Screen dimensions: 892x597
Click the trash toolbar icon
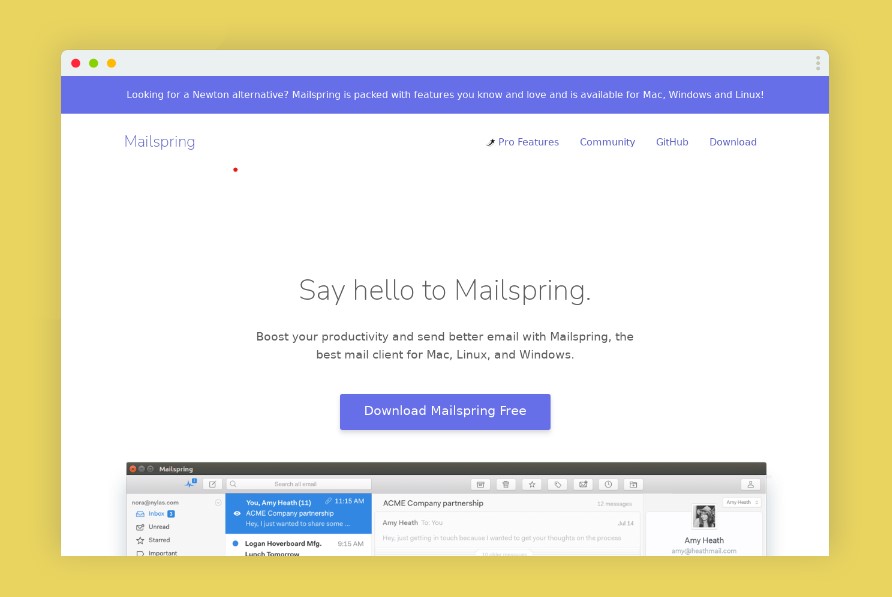506,484
